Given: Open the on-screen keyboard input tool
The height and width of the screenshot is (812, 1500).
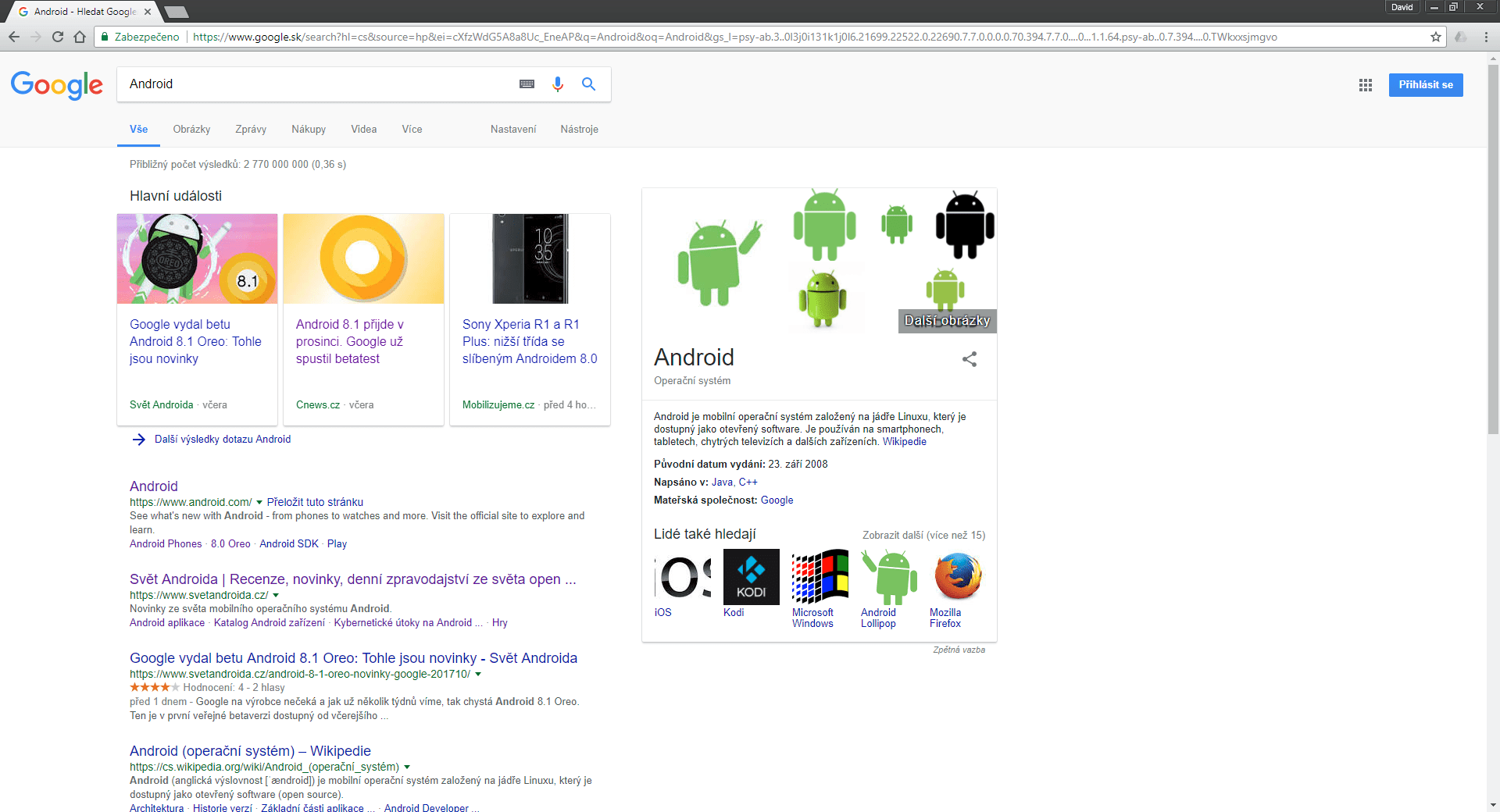Looking at the screenshot, I should pos(527,84).
